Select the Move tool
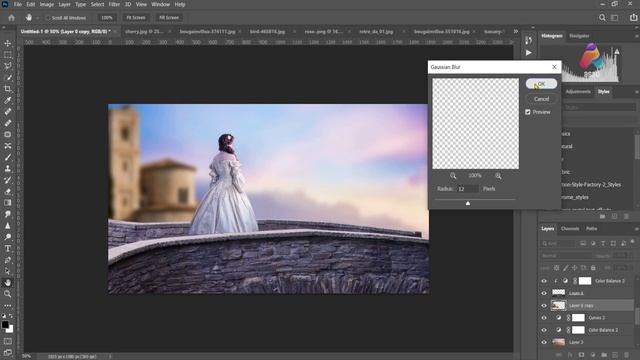The height and width of the screenshot is (360, 640). click(x=7, y=43)
